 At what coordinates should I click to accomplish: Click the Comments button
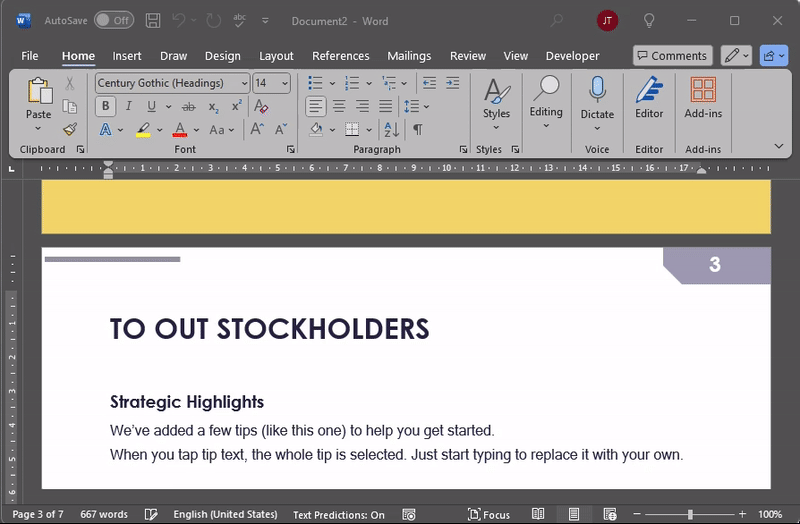tap(672, 56)
